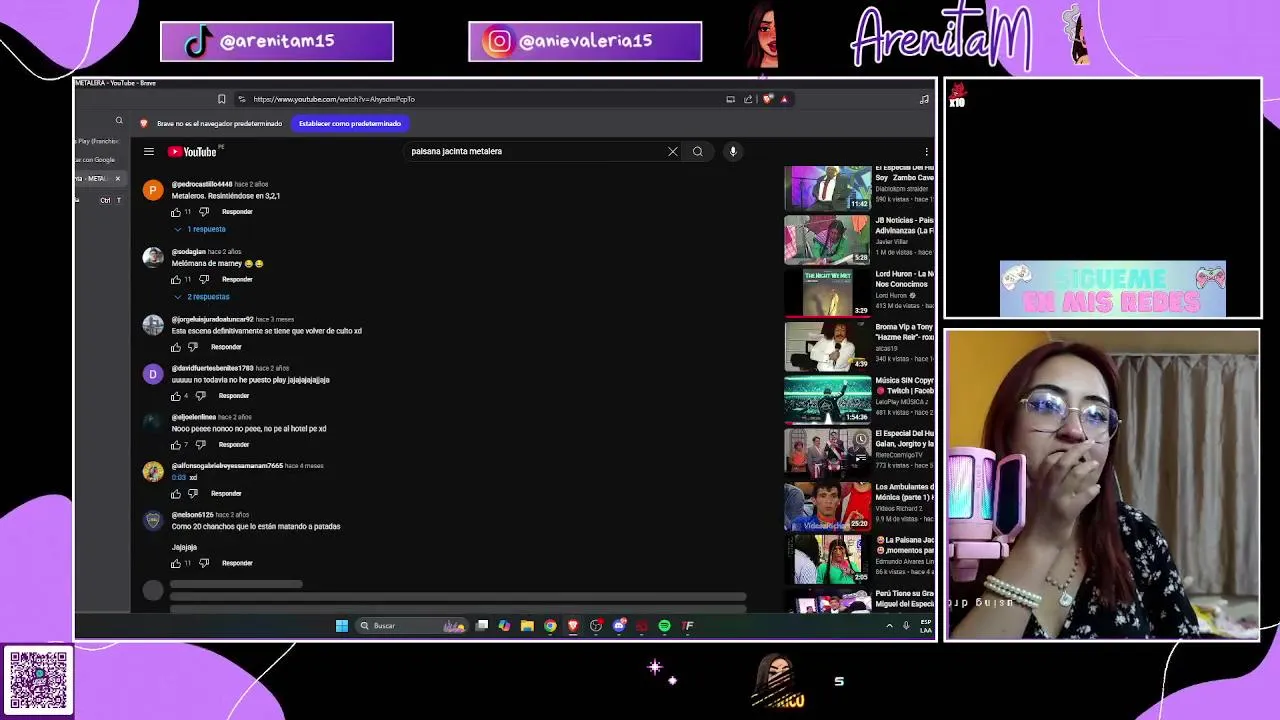Click the 0:03 timestamp link in comment
The width and height of the screenshot is (1280, 720).
[179, 477]
